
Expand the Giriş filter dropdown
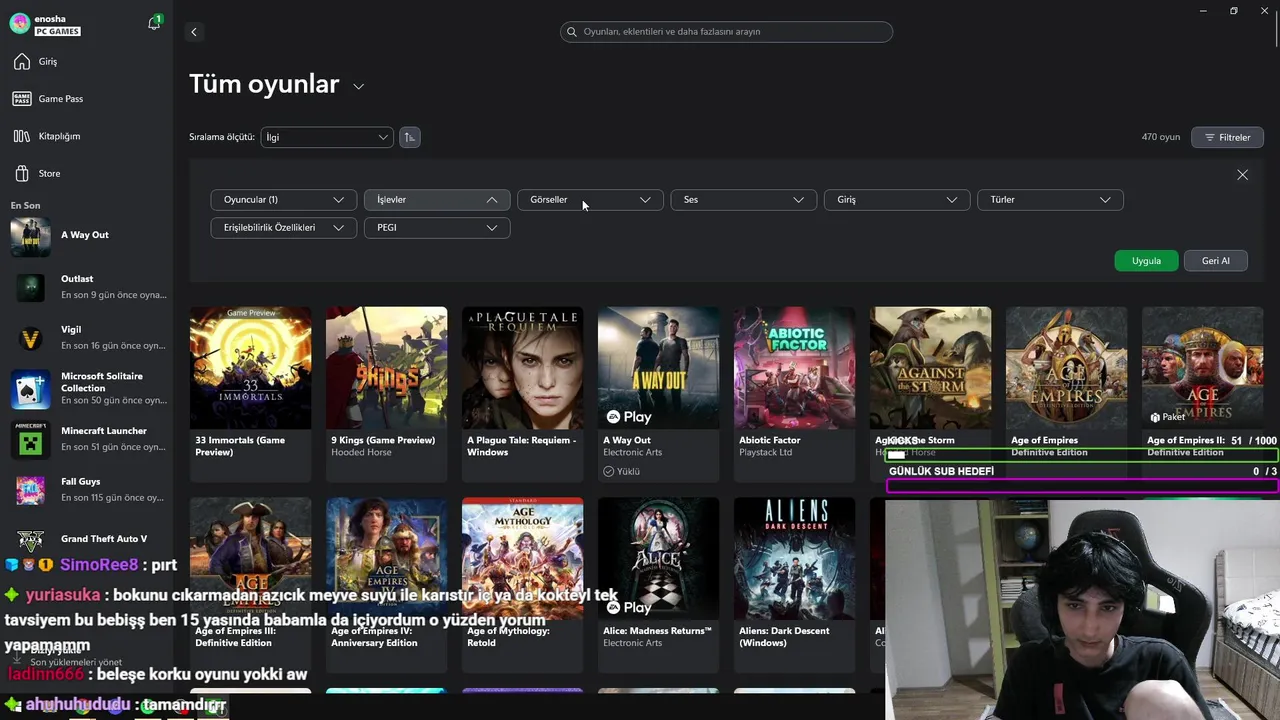[x=897, y=200]
